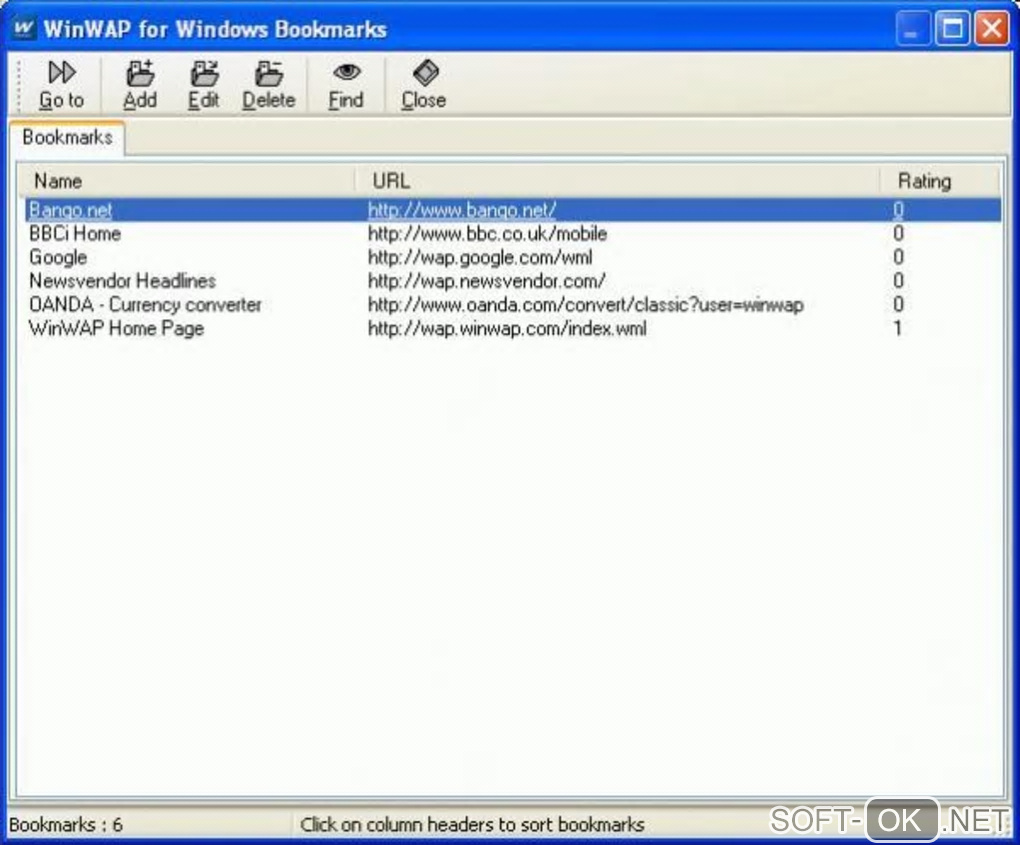Click rating 1 of WinWAP Home Page
1020x845 pixels.
(x=898, y=328)
